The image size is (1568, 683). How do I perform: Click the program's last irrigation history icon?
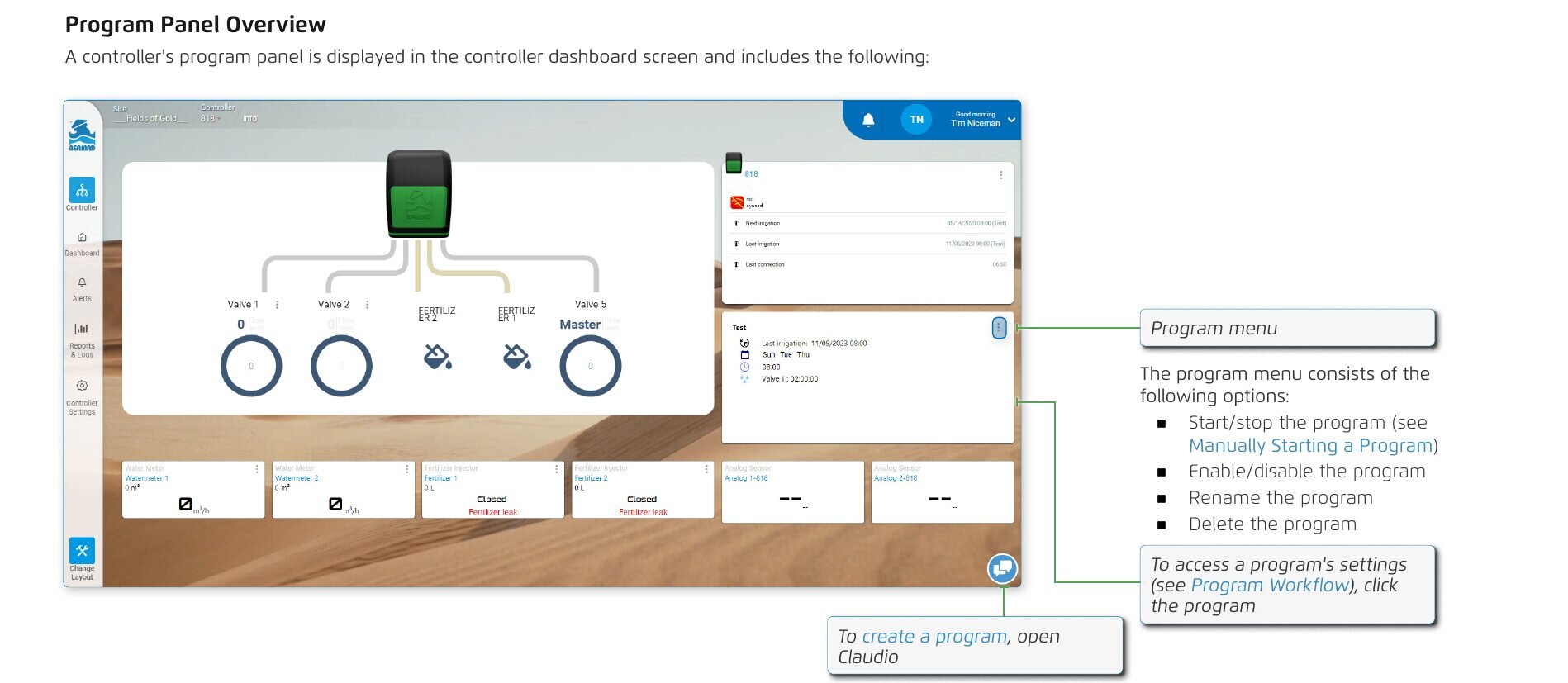point(744,343)
